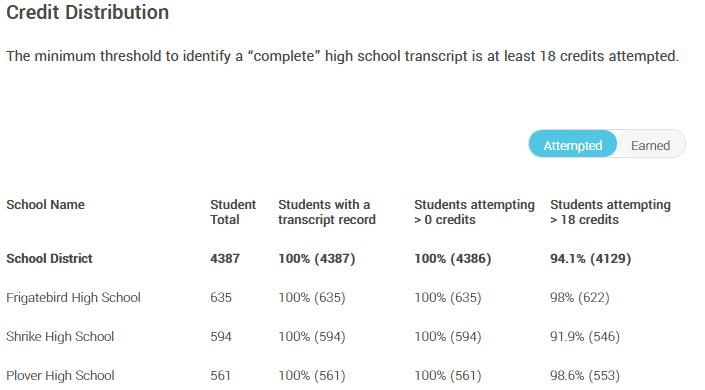Switch toggle to Attempted credits

[x=572, y=144]
